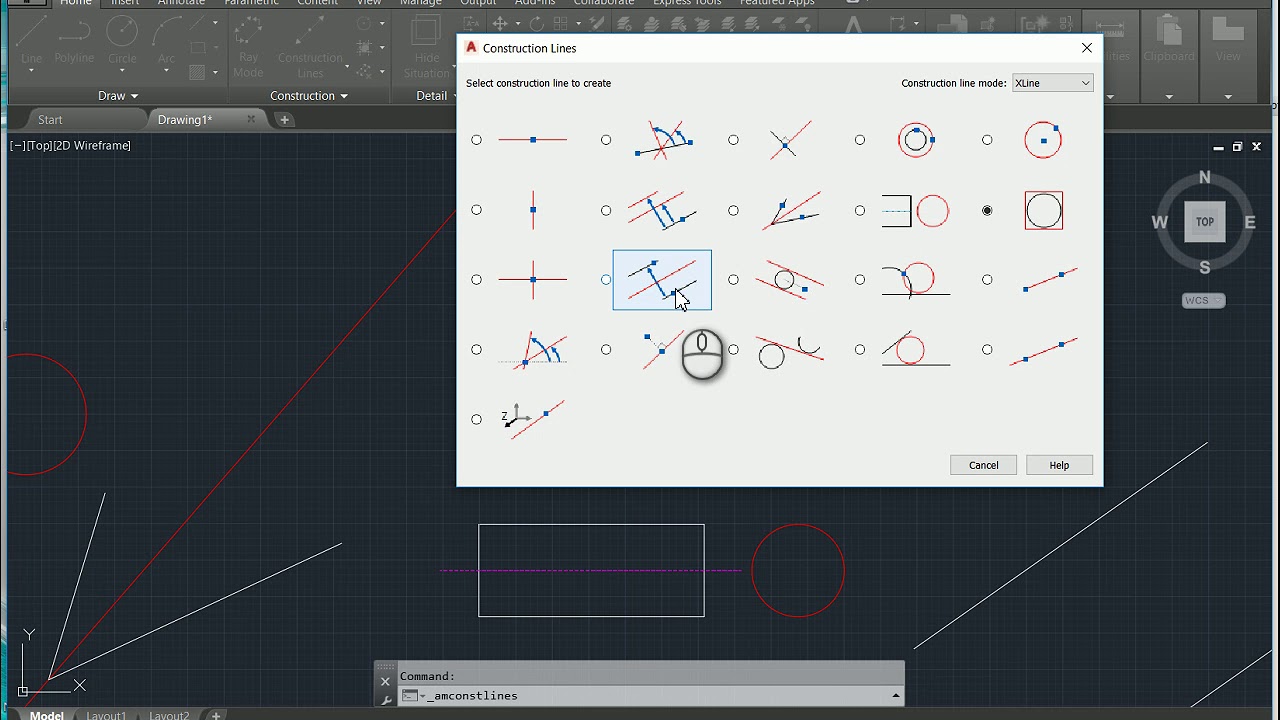Pick the circle tangent to arc and line icon
Viewport: 1280px width, 720px height.
[x=916, y=280]
